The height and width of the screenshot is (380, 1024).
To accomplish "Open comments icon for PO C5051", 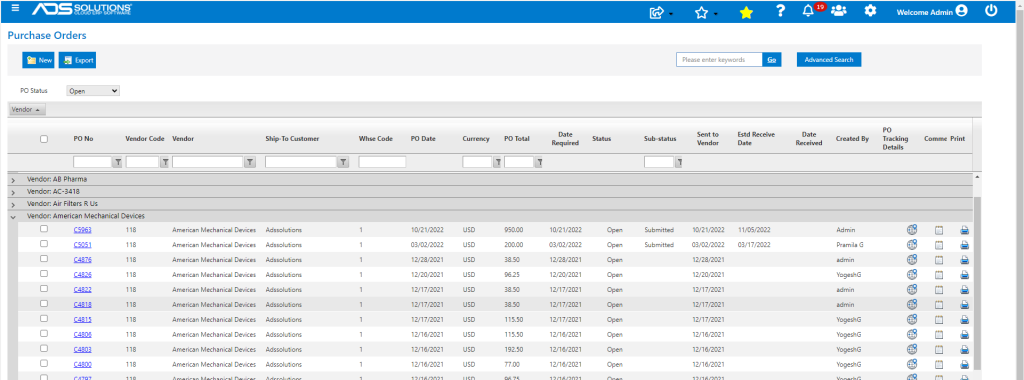I will click(x=939, y=245).
